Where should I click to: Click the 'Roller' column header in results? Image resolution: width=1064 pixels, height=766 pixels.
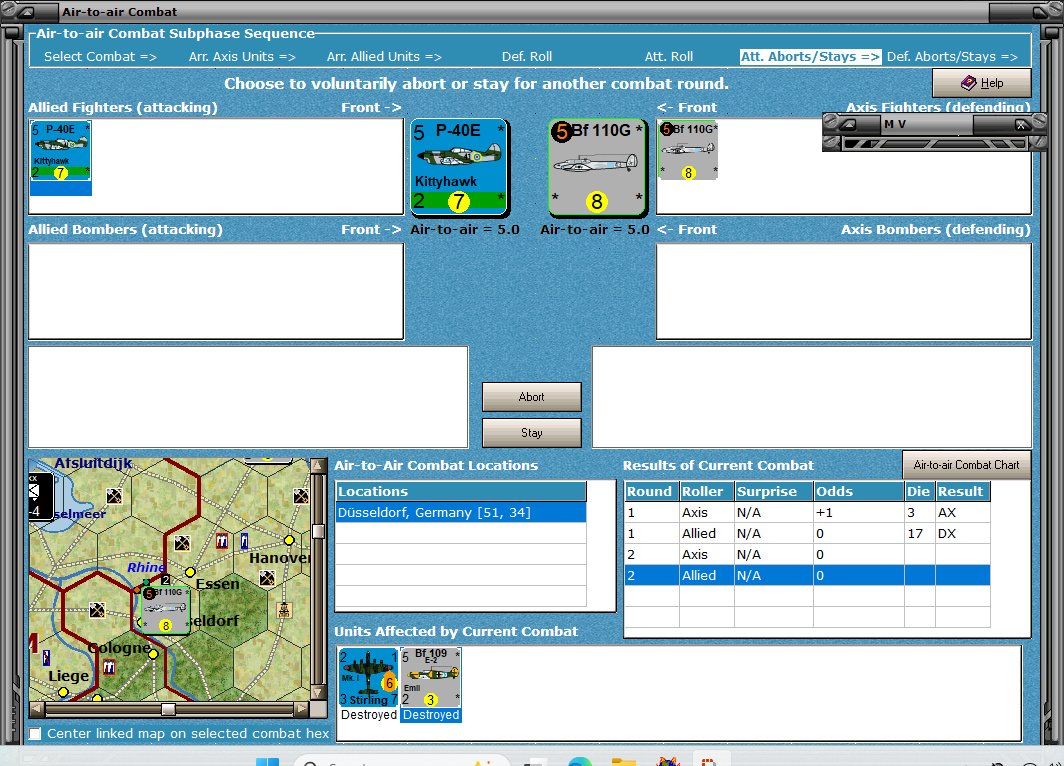(x=706, y=491)
